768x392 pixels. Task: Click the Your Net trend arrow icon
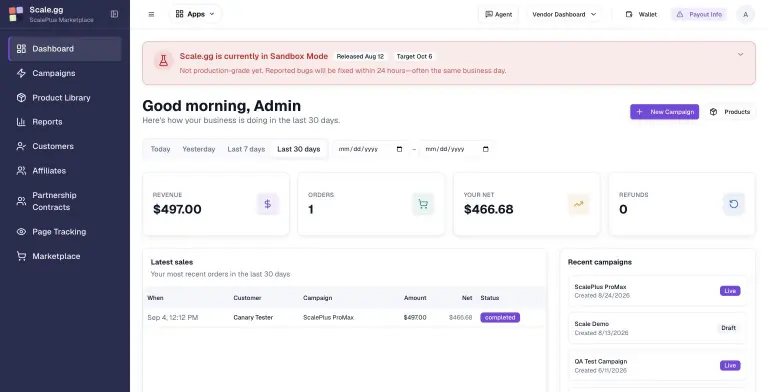tap(578, 204)
